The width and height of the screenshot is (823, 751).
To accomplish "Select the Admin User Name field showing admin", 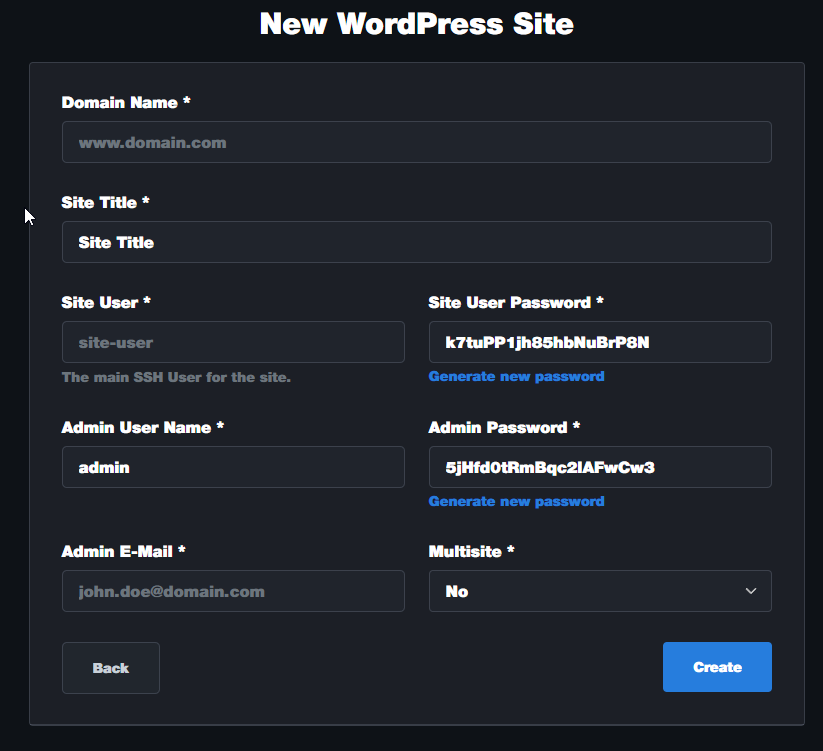I will tap(233, 467).
